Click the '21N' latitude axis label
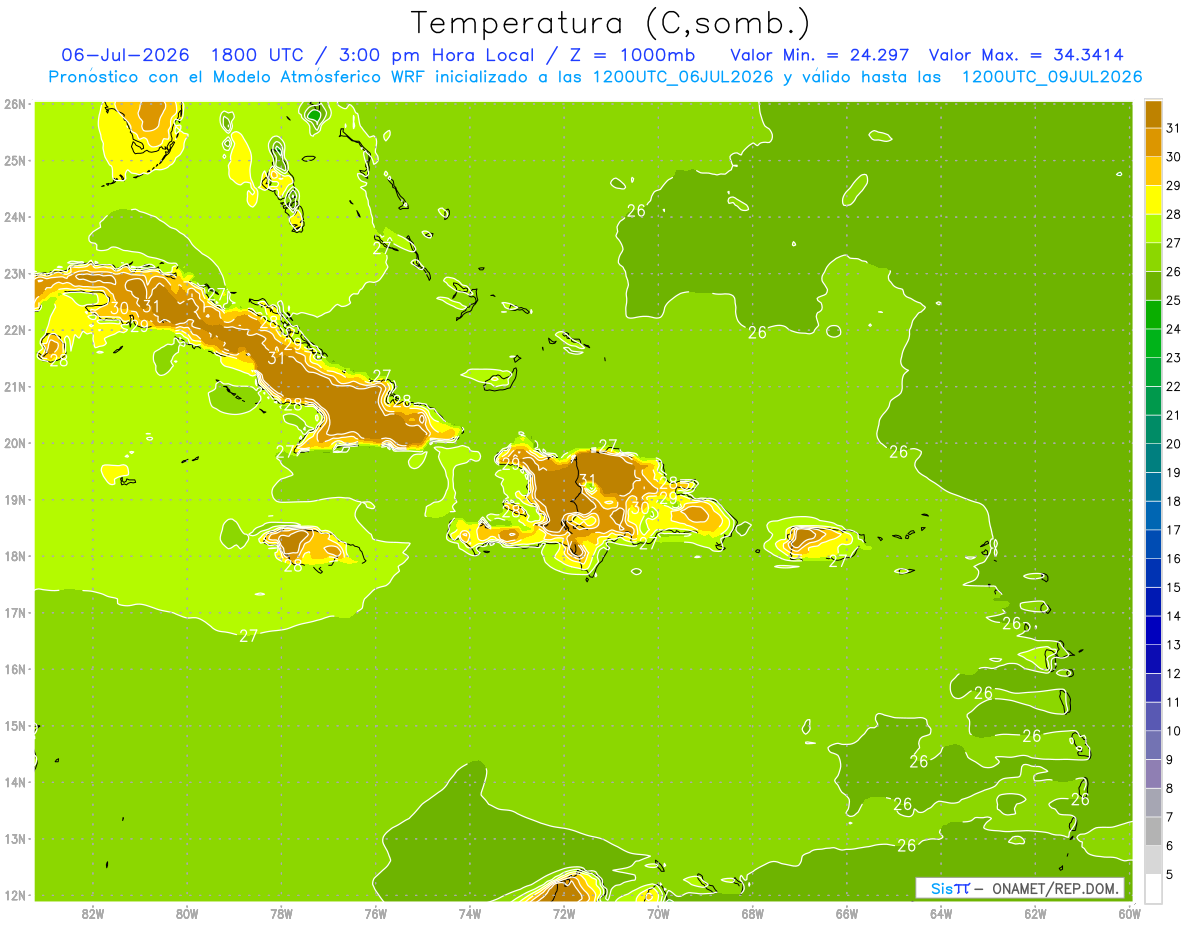1200x927 pixels. pos(15,386)
